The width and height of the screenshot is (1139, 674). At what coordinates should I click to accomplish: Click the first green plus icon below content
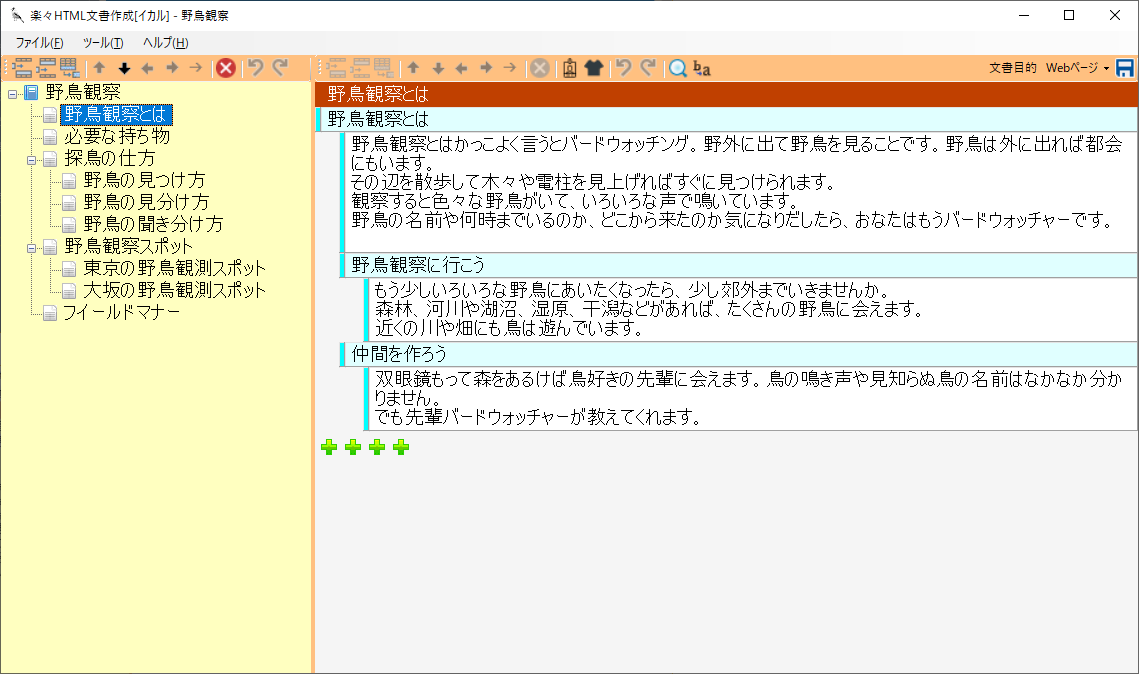329,447
